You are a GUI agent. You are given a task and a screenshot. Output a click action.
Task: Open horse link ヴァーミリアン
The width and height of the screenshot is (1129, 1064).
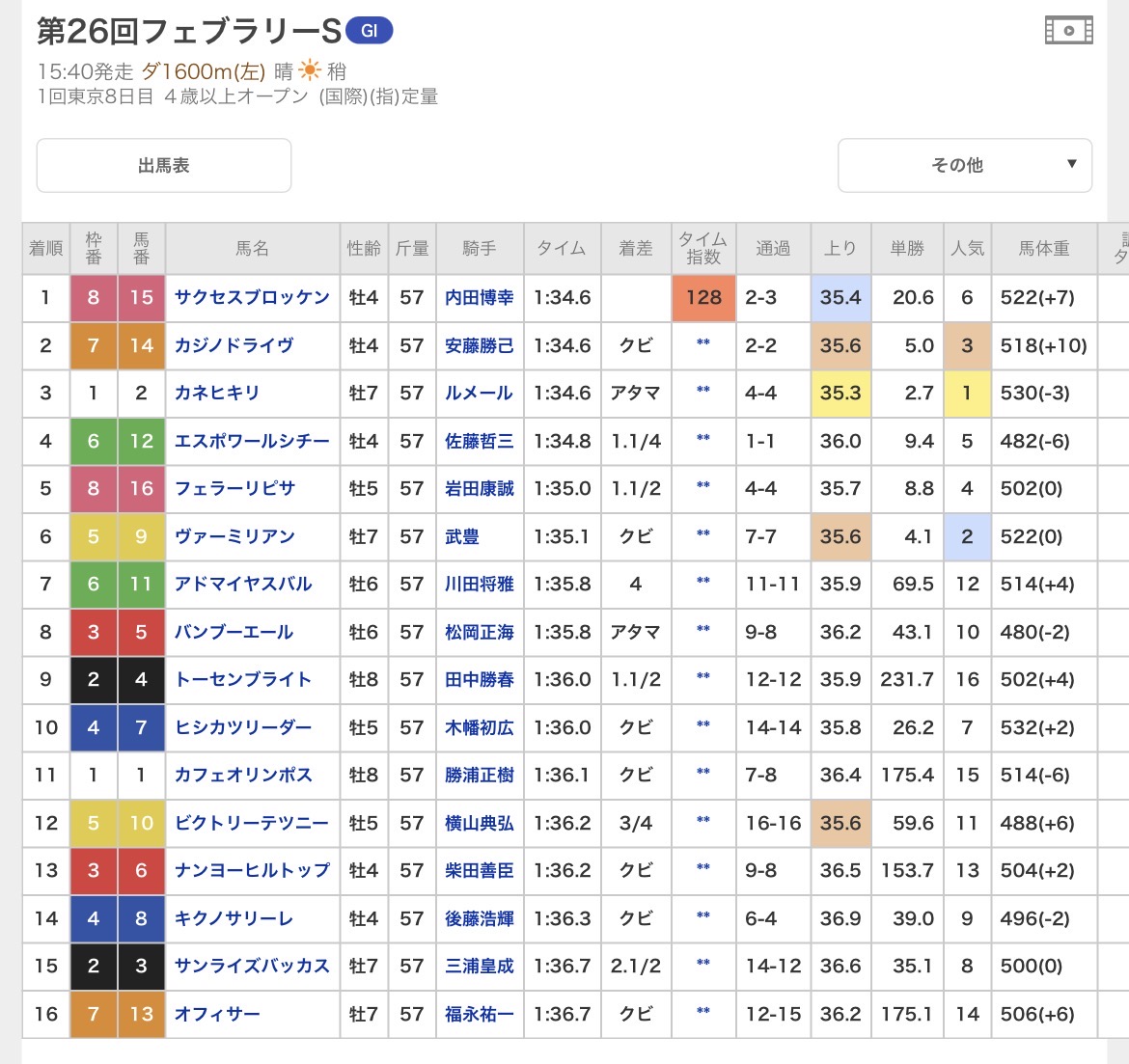(x=234, y=536)
